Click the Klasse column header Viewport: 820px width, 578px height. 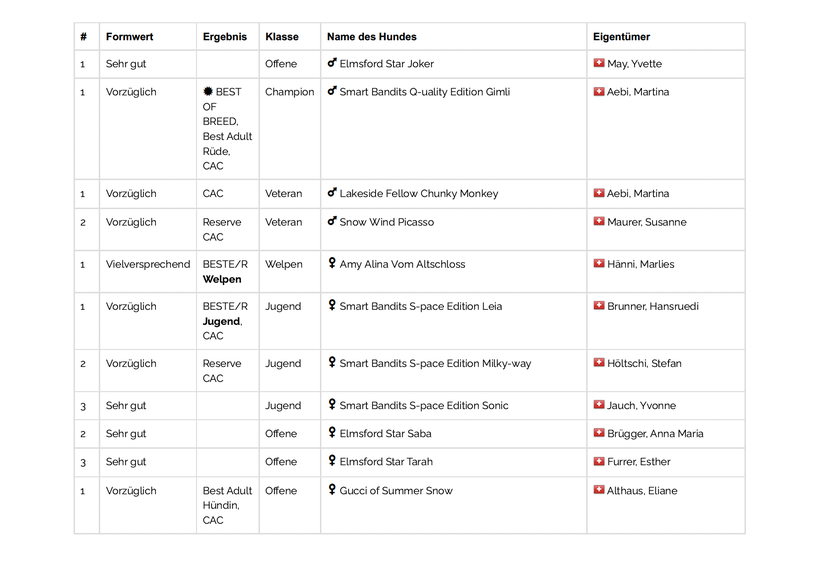282,37
